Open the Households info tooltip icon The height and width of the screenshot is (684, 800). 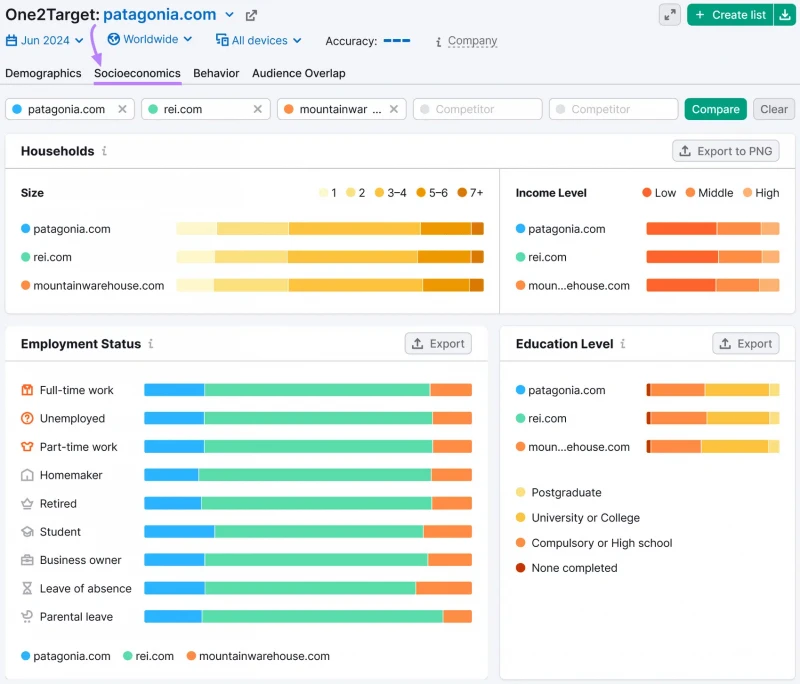(x=104, y=151)
